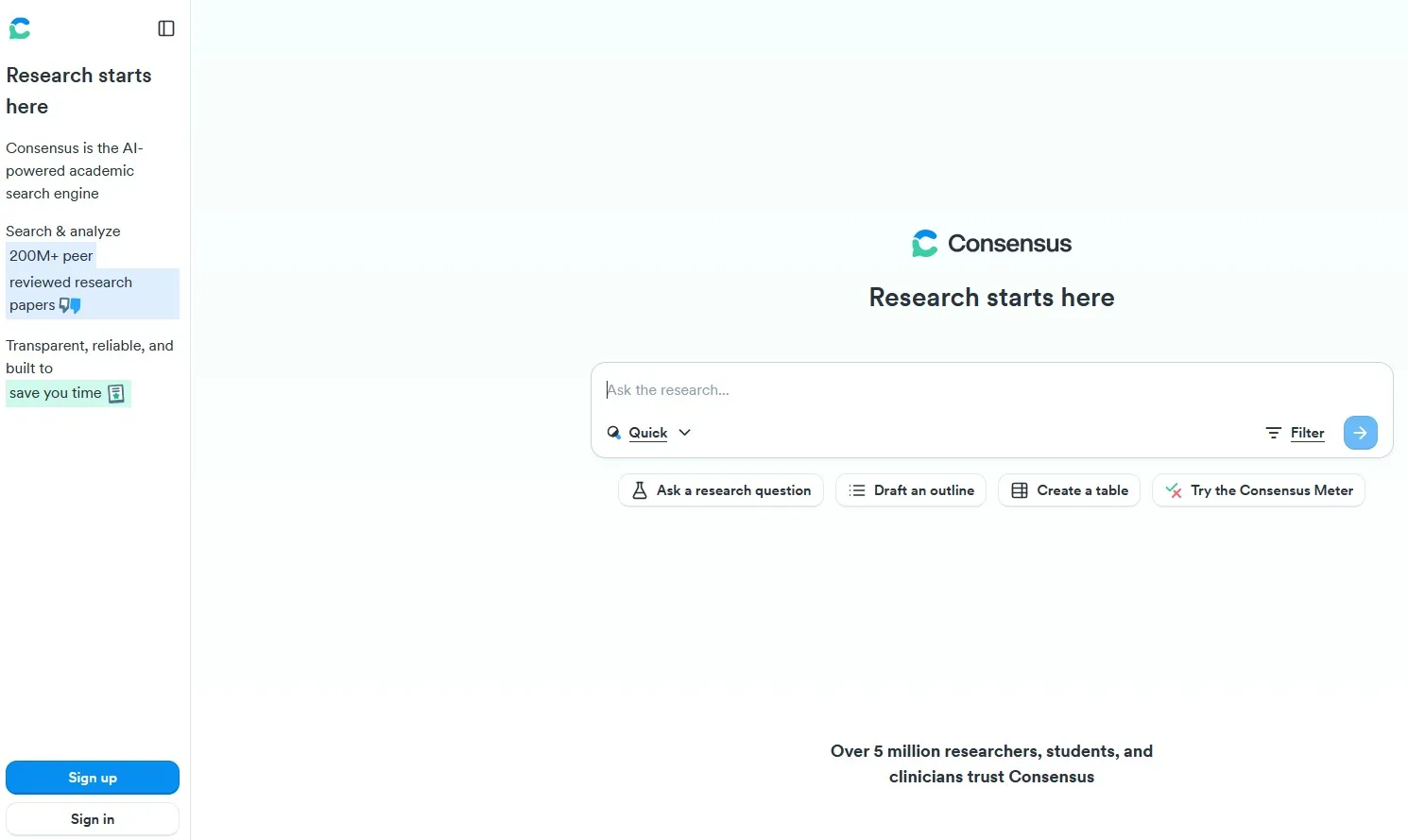
Task: Click the '200M+ peer' highlighted text
Action: [x=51, y=256]
